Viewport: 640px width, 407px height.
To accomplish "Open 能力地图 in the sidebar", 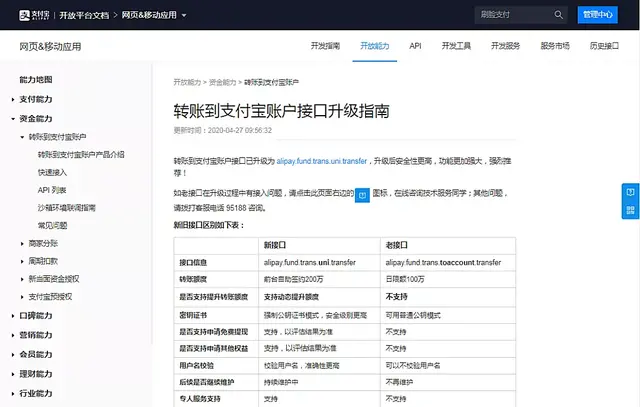I will 36,80.
